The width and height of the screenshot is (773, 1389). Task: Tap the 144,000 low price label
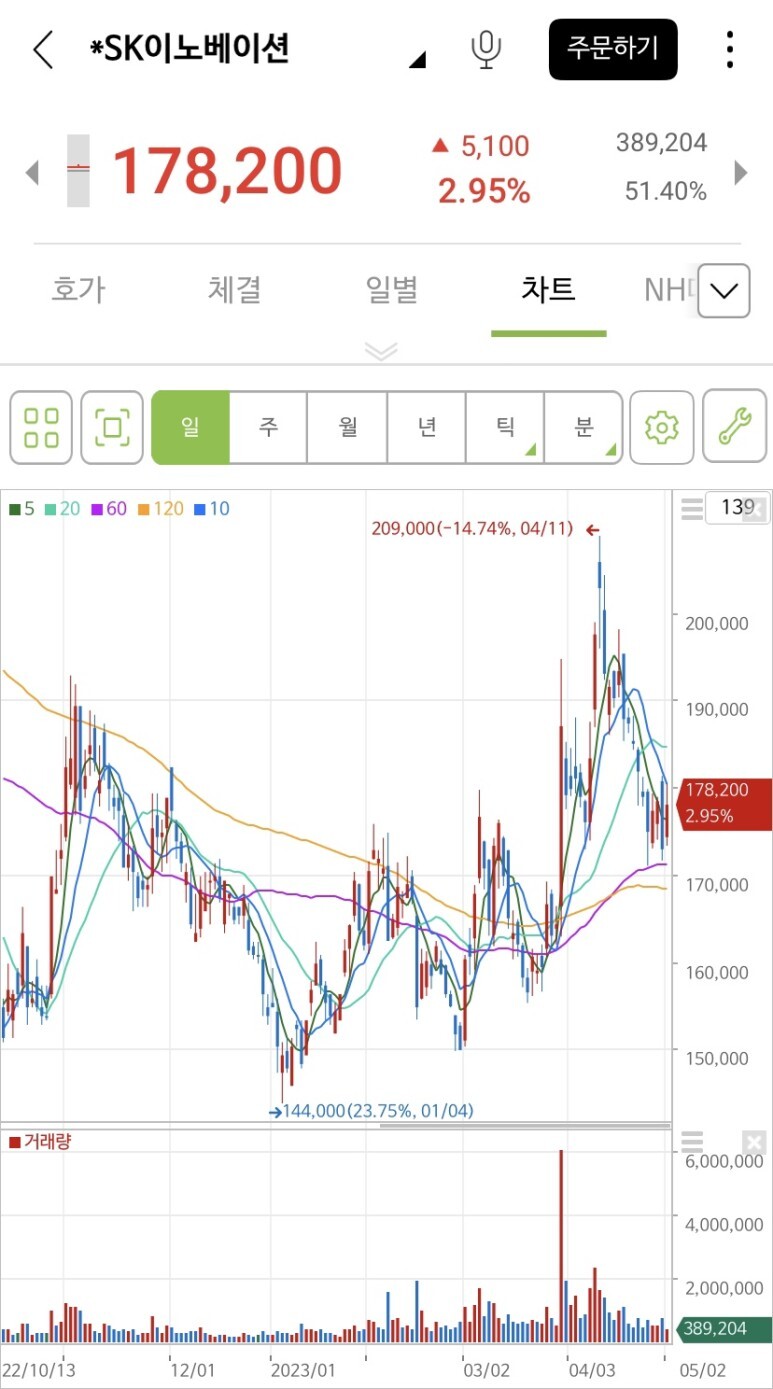point(378,1111)
